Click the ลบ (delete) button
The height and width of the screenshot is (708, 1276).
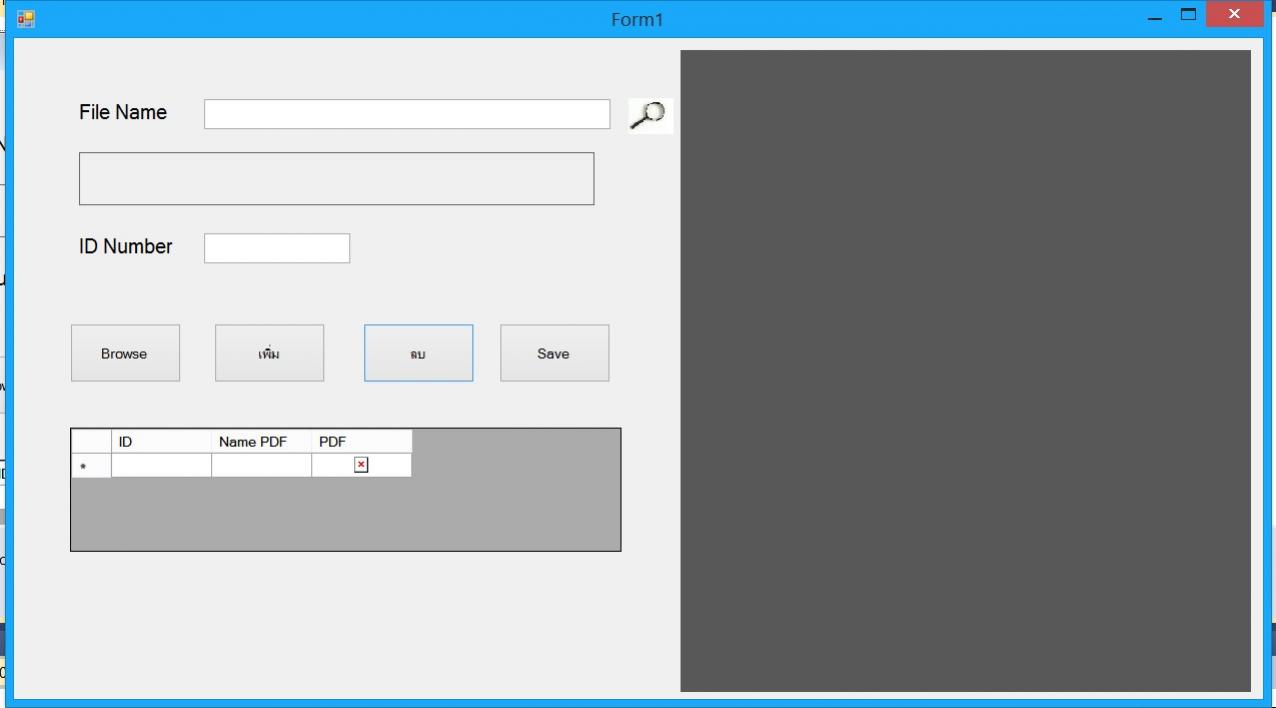(418, 353)
